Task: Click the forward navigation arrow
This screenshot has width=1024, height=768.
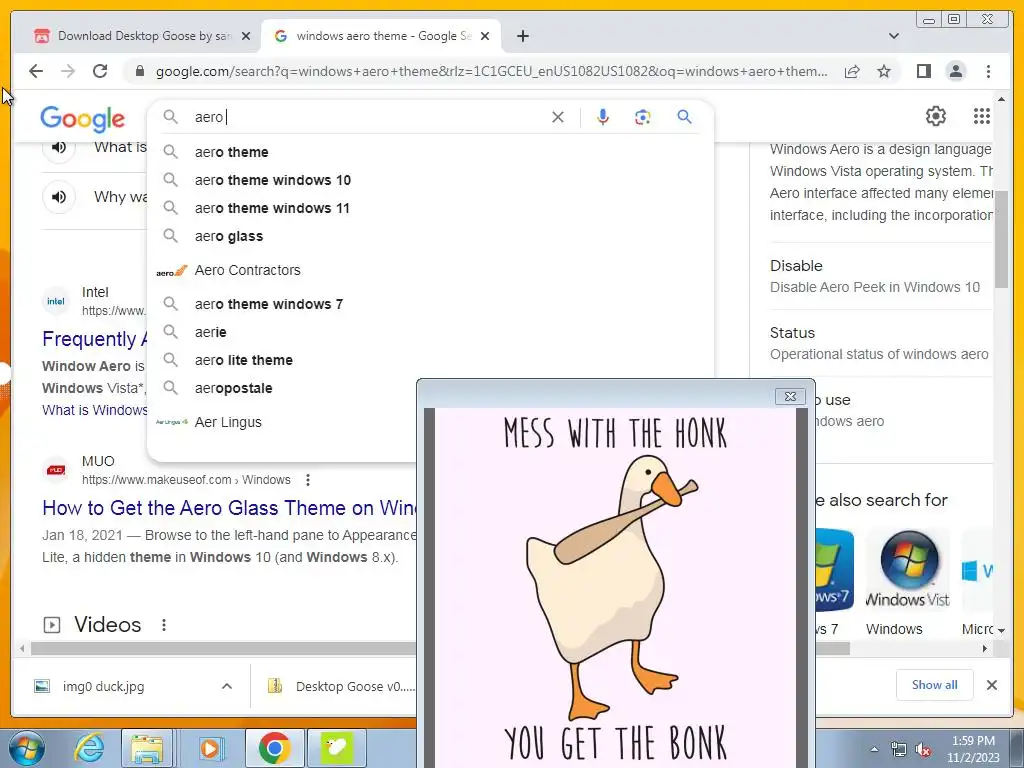Action: click(68, 71)
